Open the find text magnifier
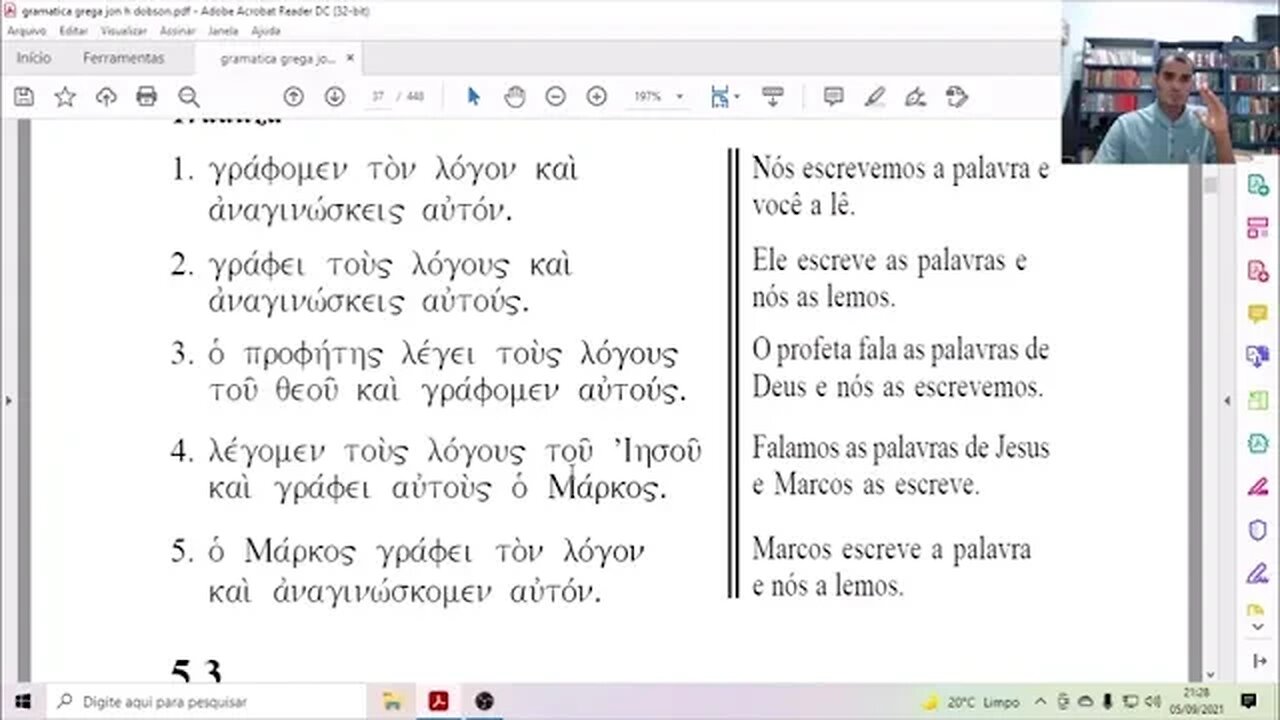Screen dimensions: 1280x720 pyautogui.click(x=188, y=97)
